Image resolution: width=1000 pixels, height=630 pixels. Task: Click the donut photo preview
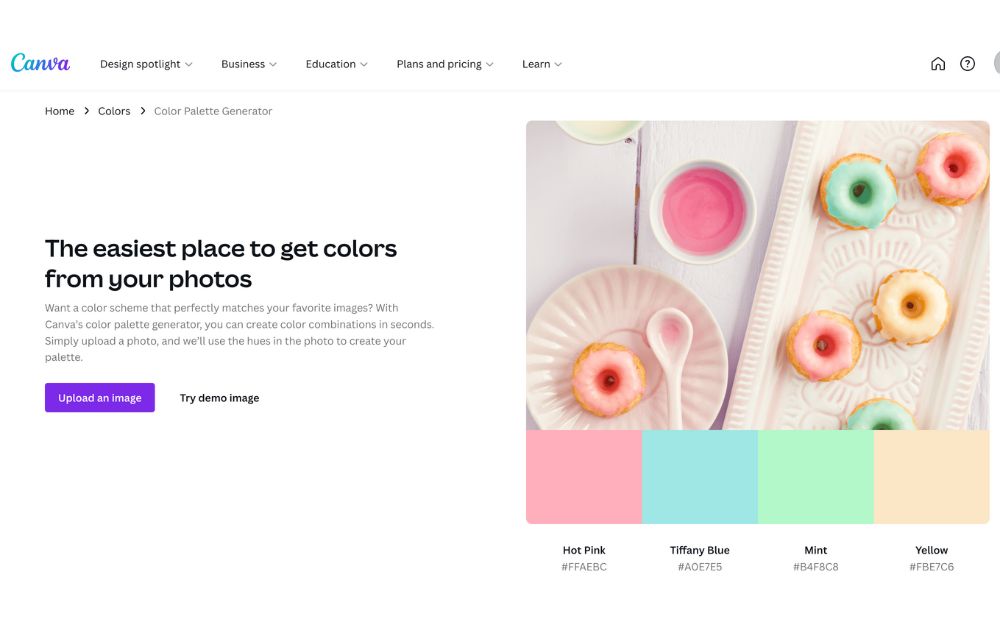758,275
